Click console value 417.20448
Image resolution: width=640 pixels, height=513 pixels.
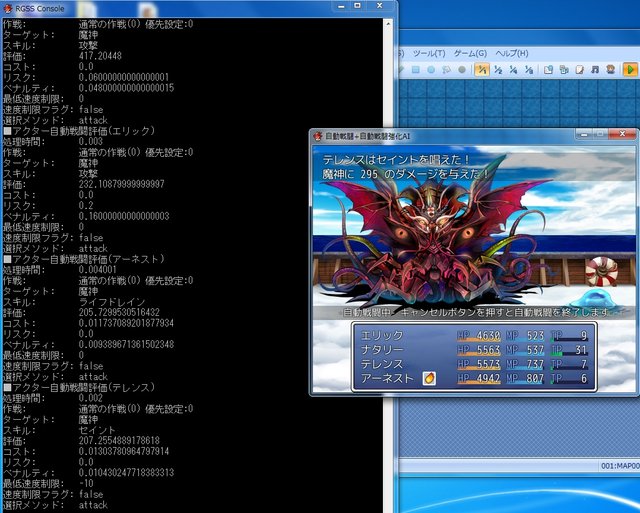(x=100, y=56)
